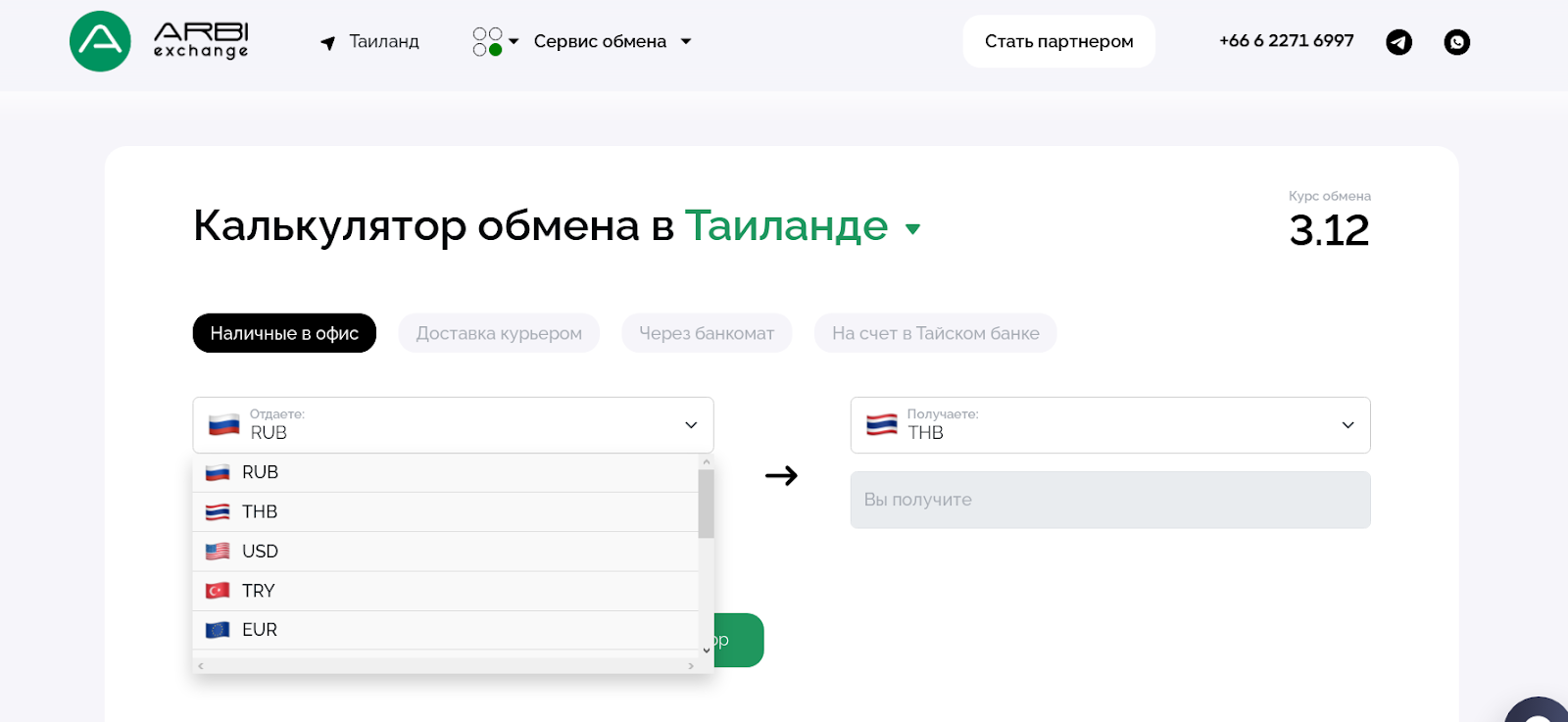
Task: Click the exchange rate value 3.12
Action: tap(1329, 230)
